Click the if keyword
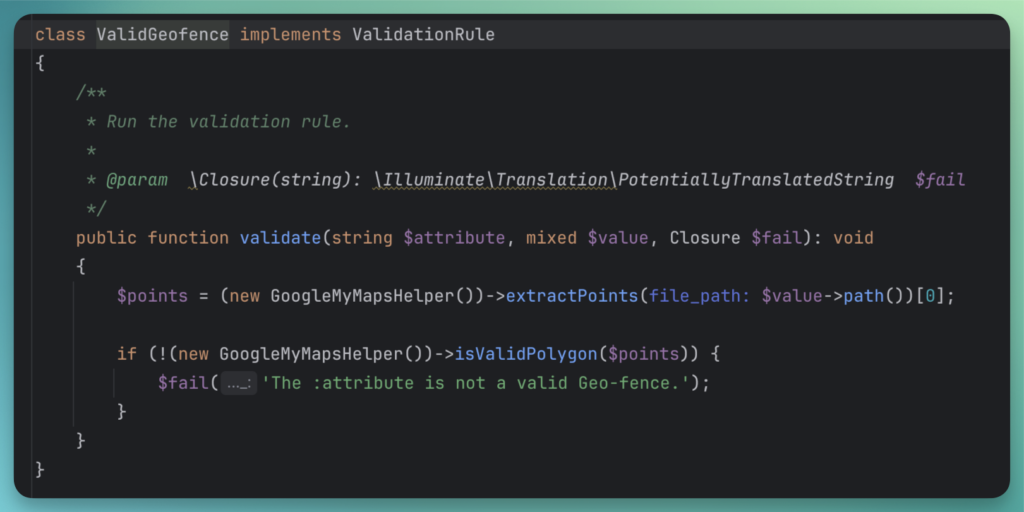The image size is (1024, 512). [126, 354]
